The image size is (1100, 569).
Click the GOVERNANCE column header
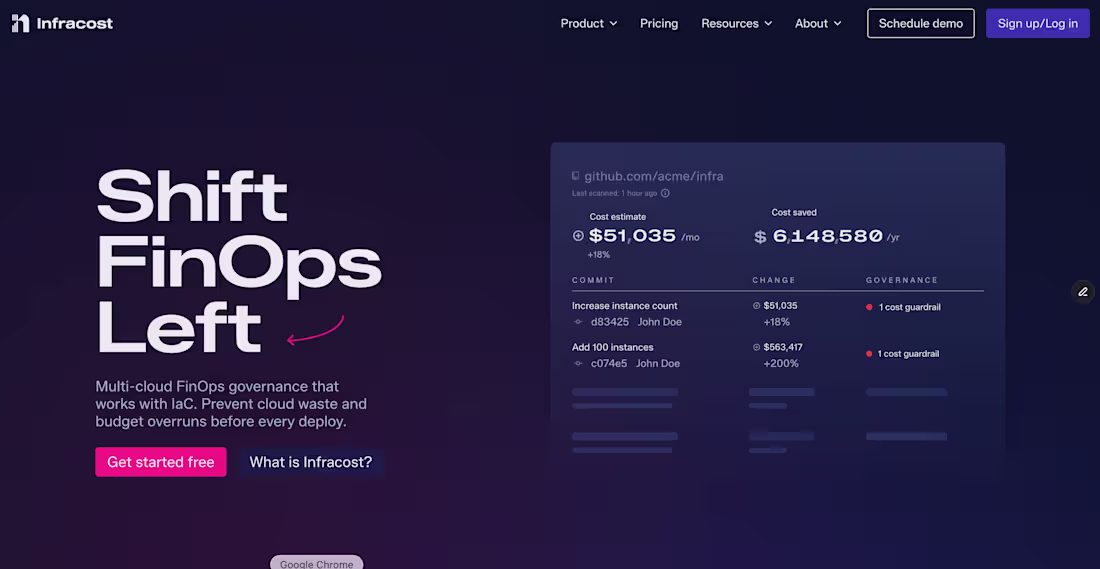click(x=901, y=280)
